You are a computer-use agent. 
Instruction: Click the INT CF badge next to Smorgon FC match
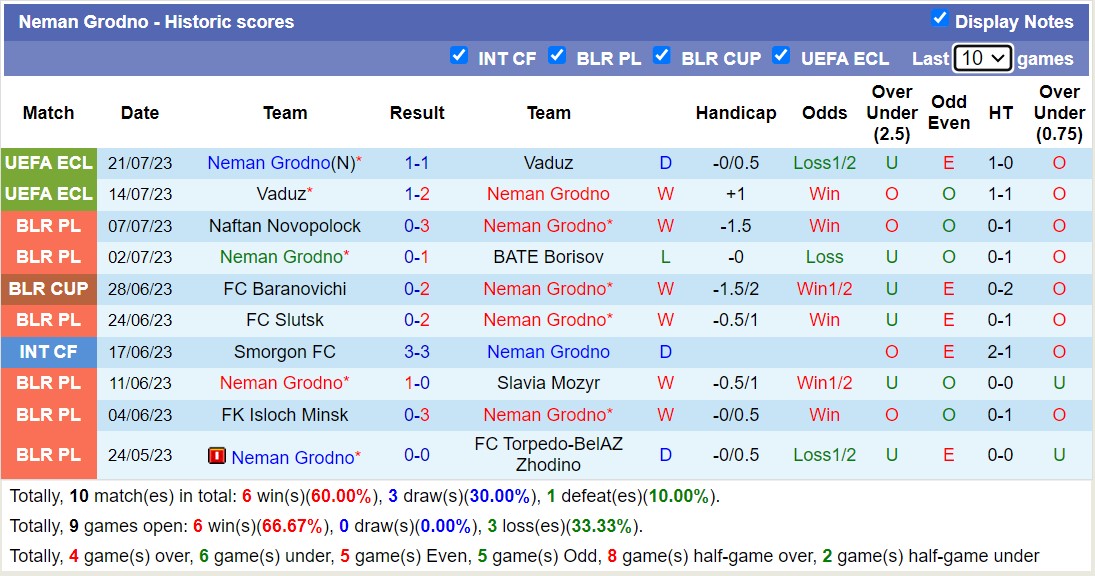click(49, 352)
